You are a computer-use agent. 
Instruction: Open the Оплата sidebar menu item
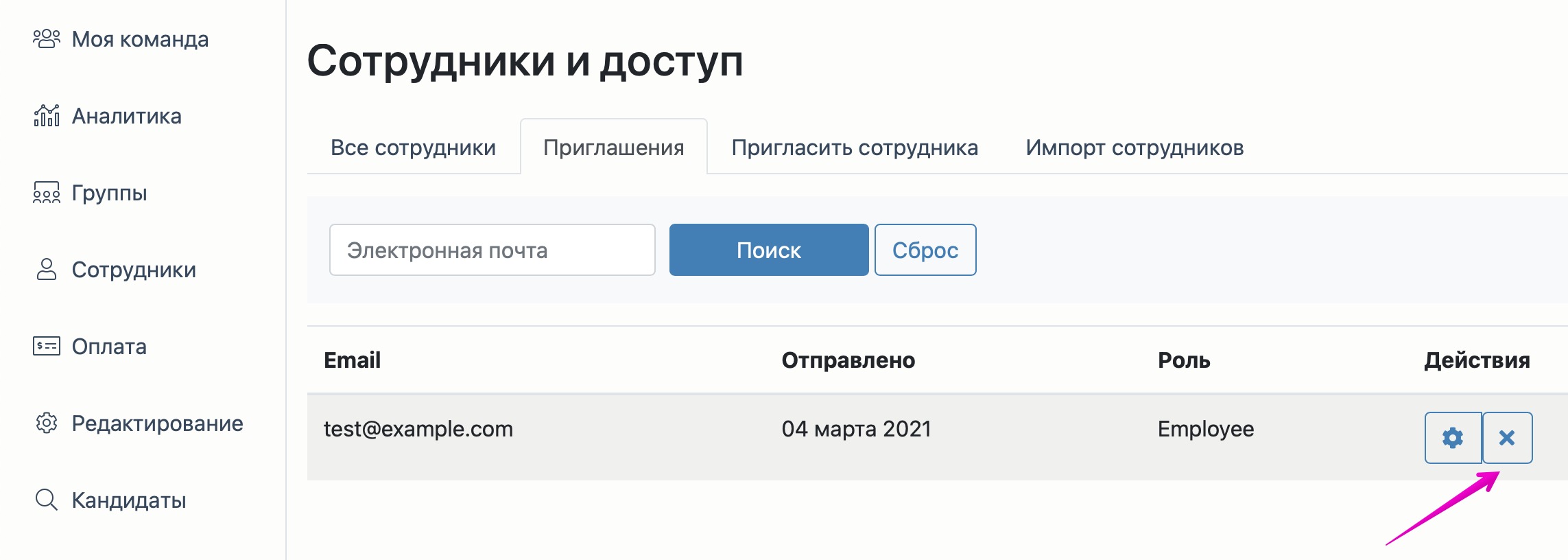point(109,347)
